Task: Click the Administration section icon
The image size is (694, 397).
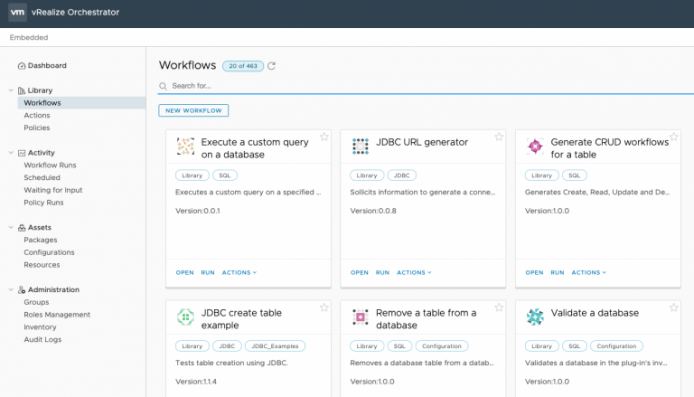Action: pyautogui.click(x=21, y=290)
